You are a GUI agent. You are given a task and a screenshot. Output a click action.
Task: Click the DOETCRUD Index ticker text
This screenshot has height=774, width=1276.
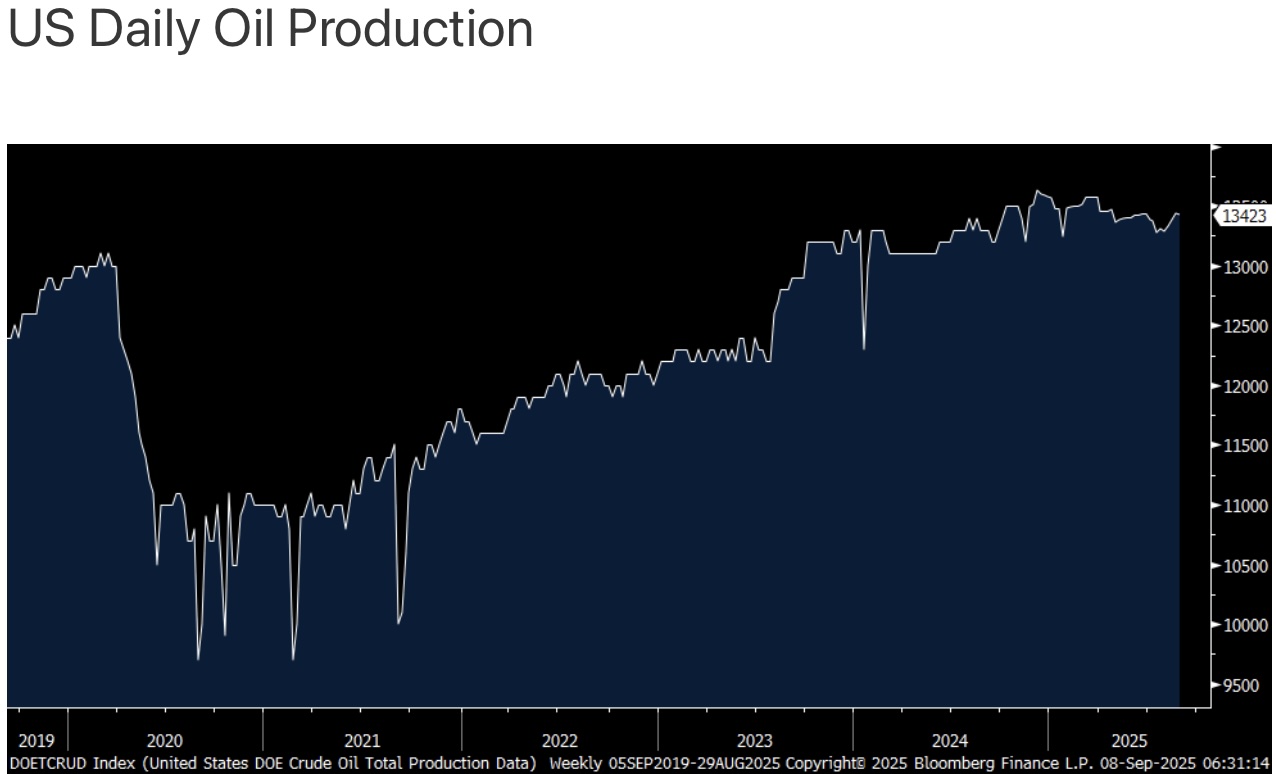pyautogui.click(x=71, y=764)
